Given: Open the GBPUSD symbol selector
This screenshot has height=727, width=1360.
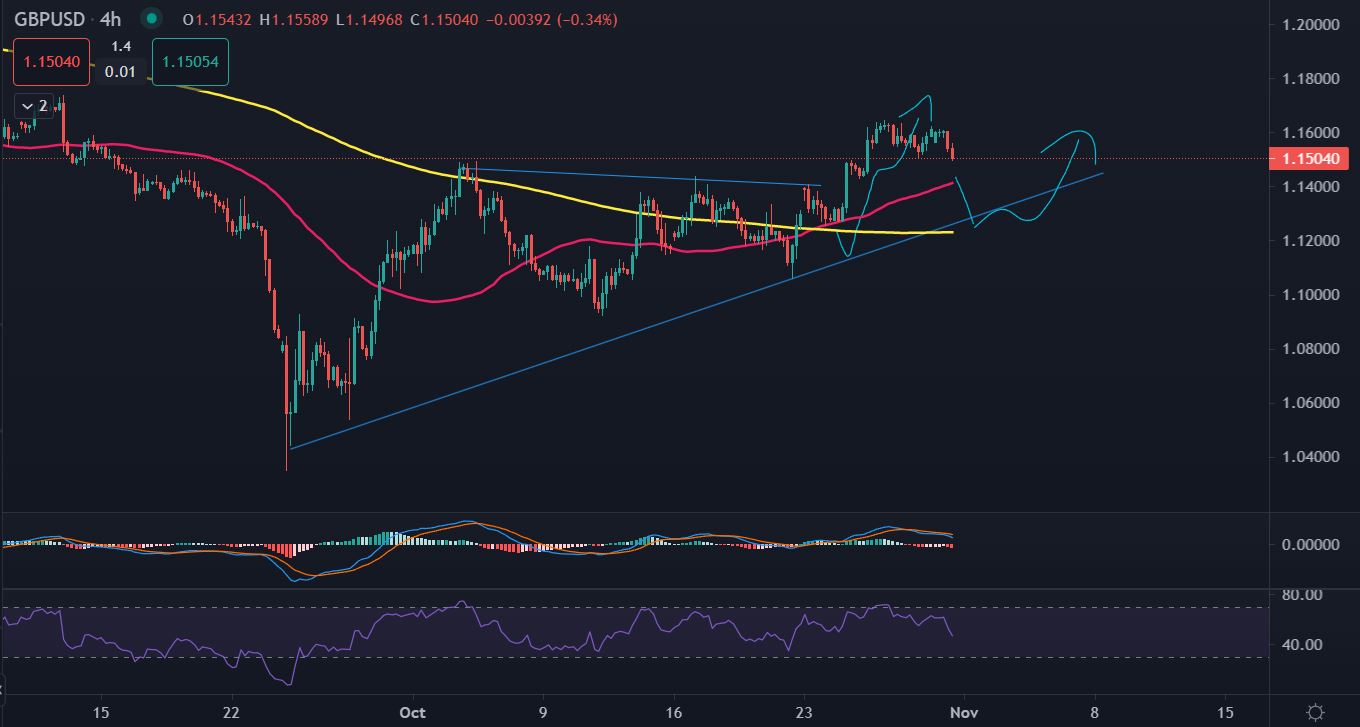Looking at the screenshot, I should click(x=47, y=19).
